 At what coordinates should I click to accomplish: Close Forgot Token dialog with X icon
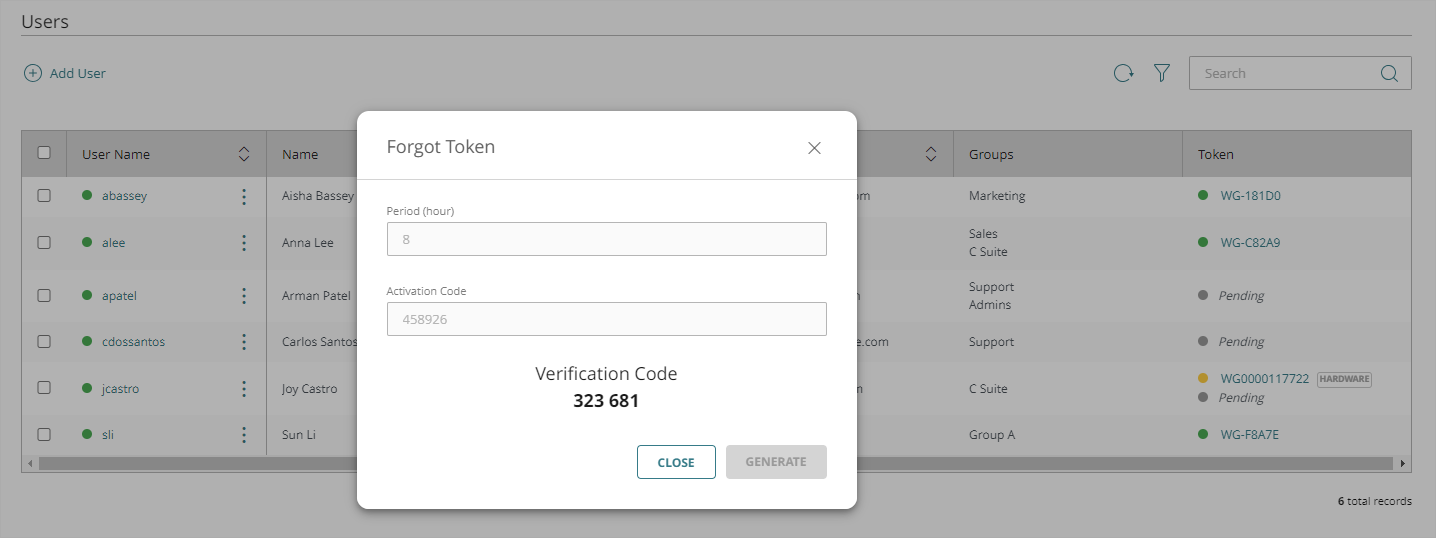(814, 148)
